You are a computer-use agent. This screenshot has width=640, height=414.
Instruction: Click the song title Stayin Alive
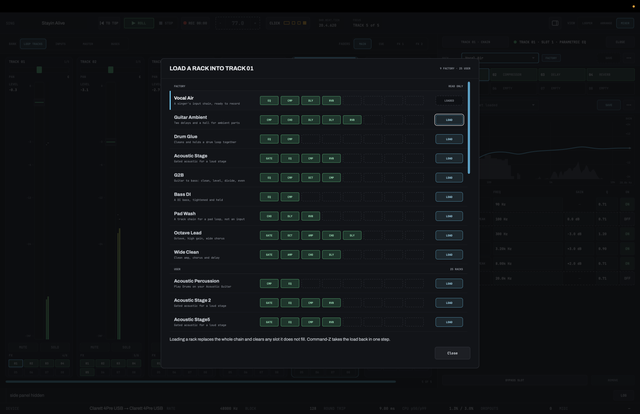coord(53,23)
